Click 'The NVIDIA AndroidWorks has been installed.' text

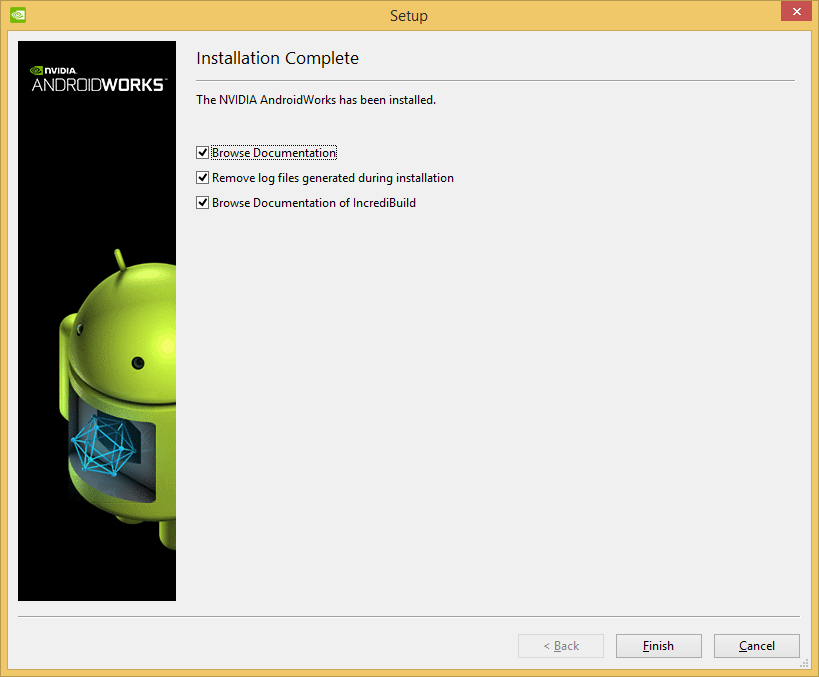click(x=316, y=100)
